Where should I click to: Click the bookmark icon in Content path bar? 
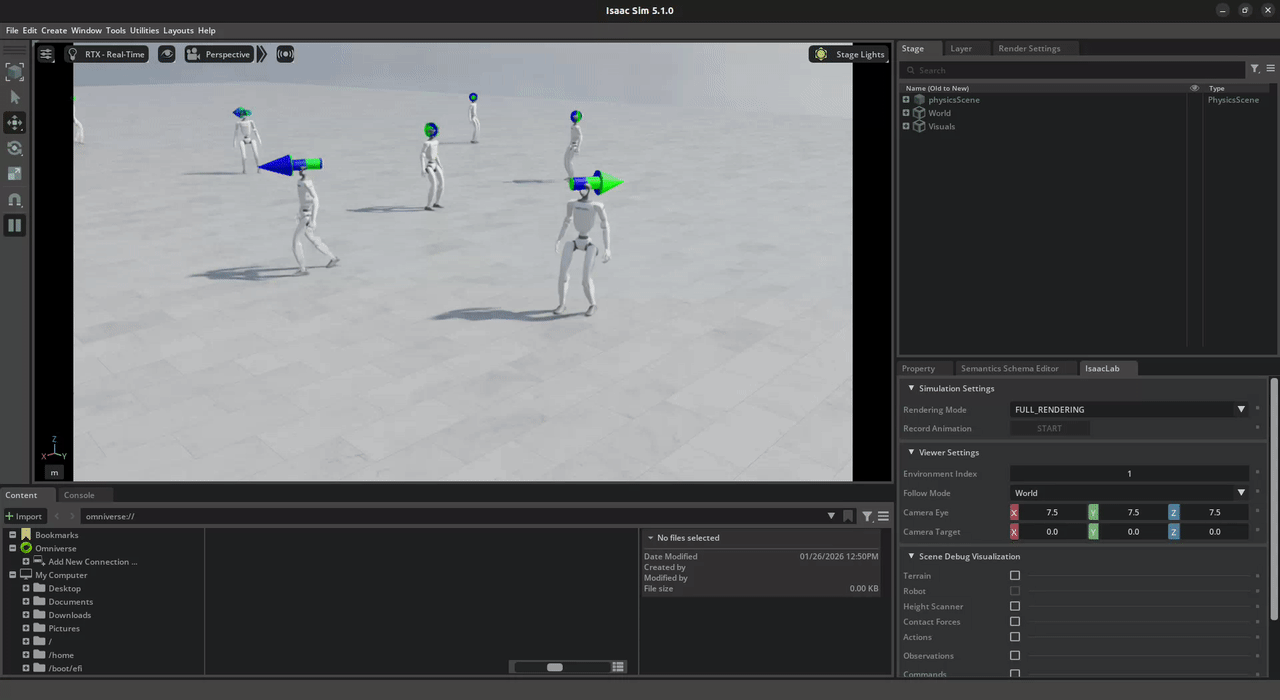(848, 516)
